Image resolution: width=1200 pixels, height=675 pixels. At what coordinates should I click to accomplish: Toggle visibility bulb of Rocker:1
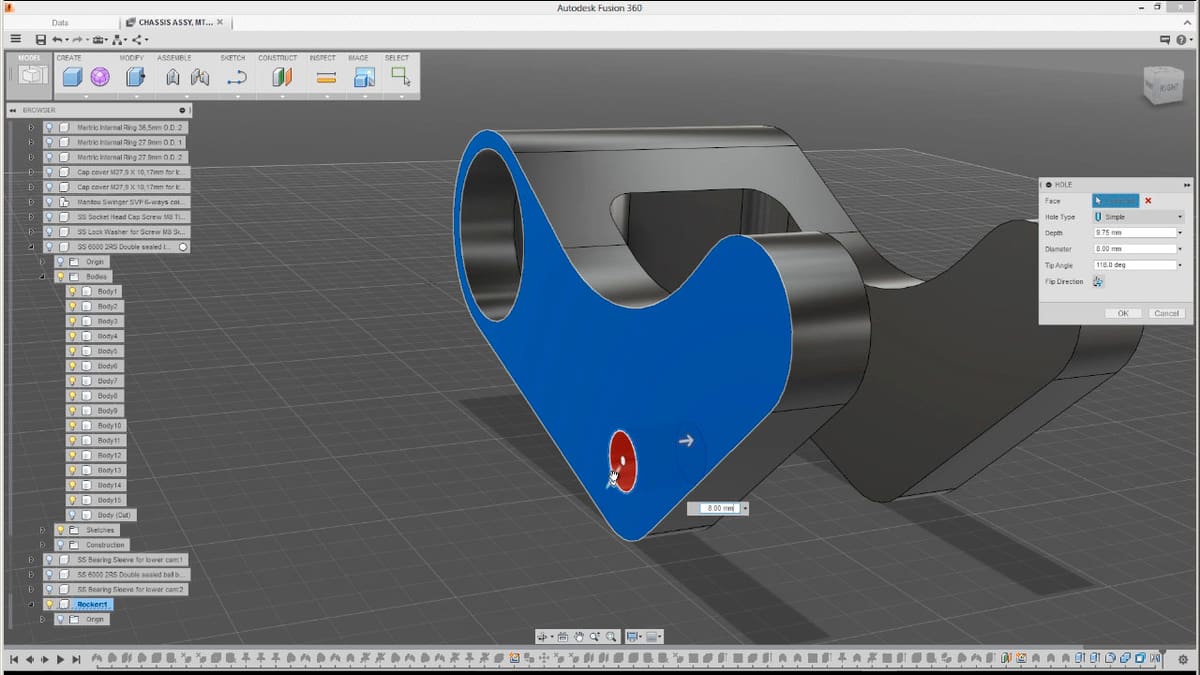coord(49,604)
